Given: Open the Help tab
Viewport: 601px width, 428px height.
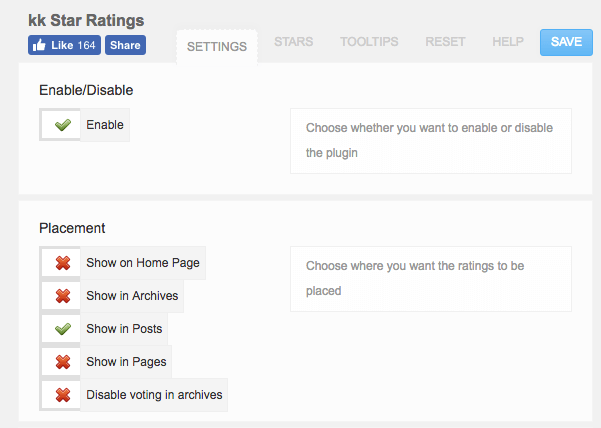Looking at the screenshot, I should pos(508,42).
